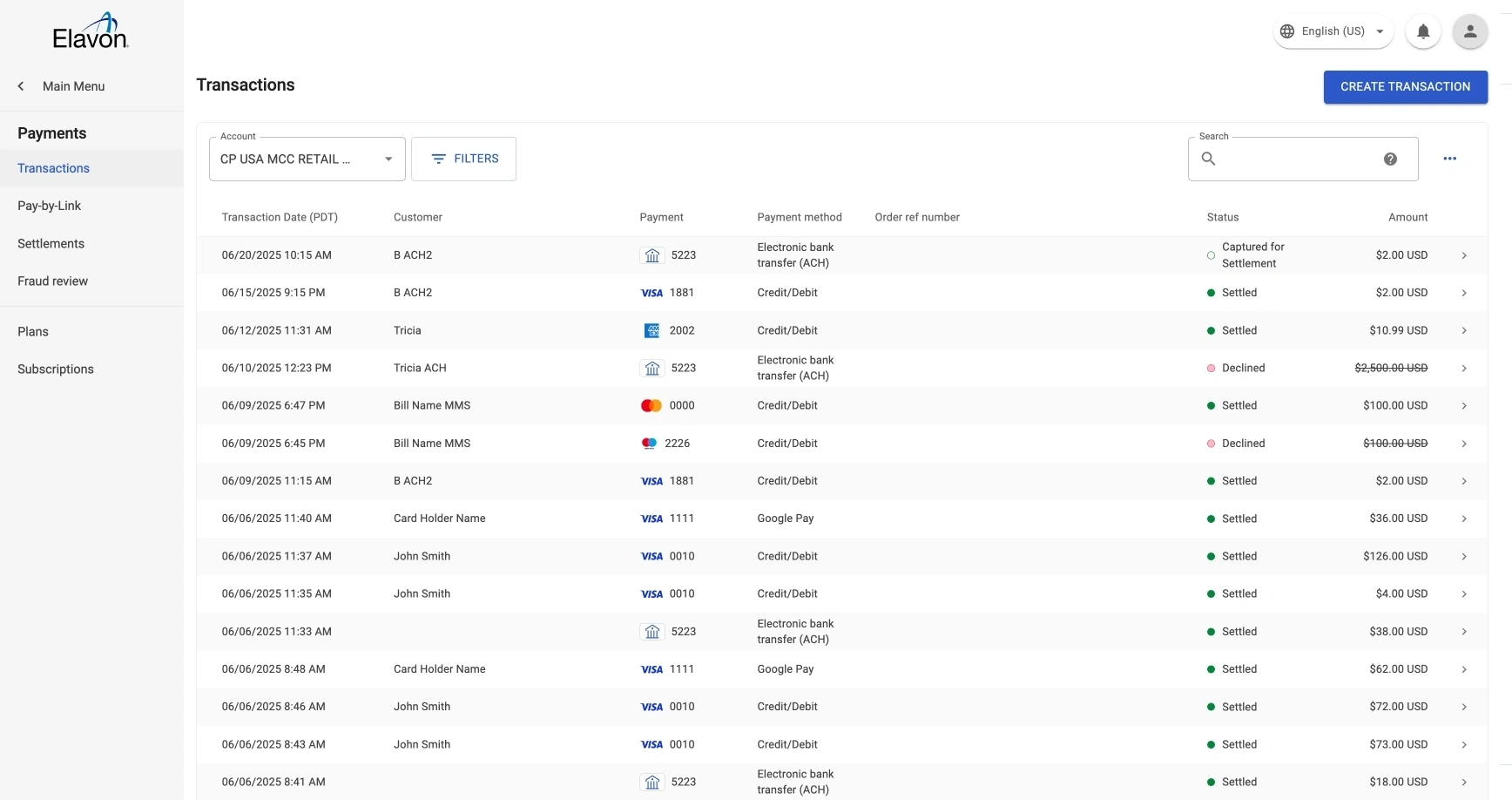
Task: Click the search help question mark icon
Action: coord(1390,159)
